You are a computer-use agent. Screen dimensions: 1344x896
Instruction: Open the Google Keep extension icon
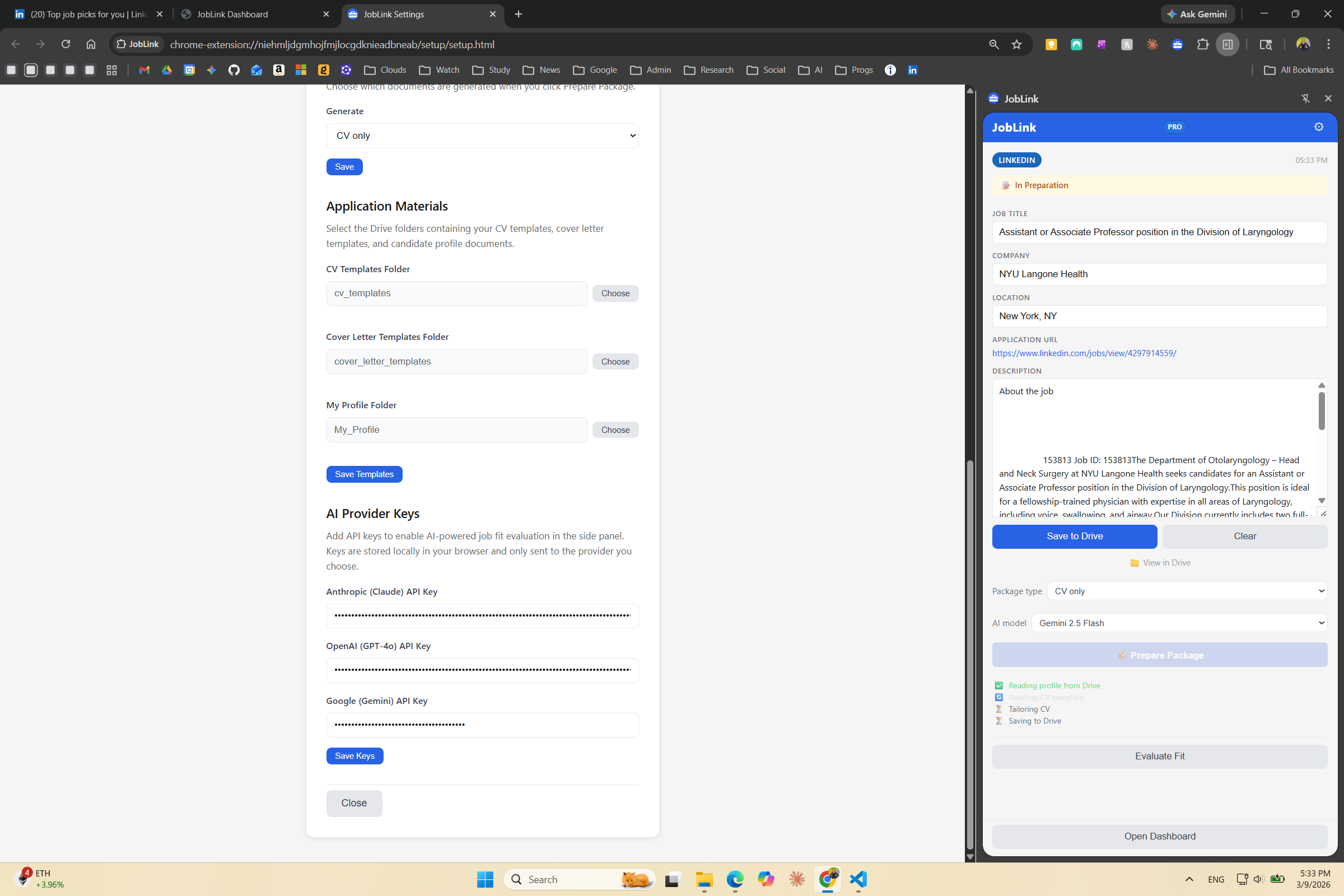1051,45
